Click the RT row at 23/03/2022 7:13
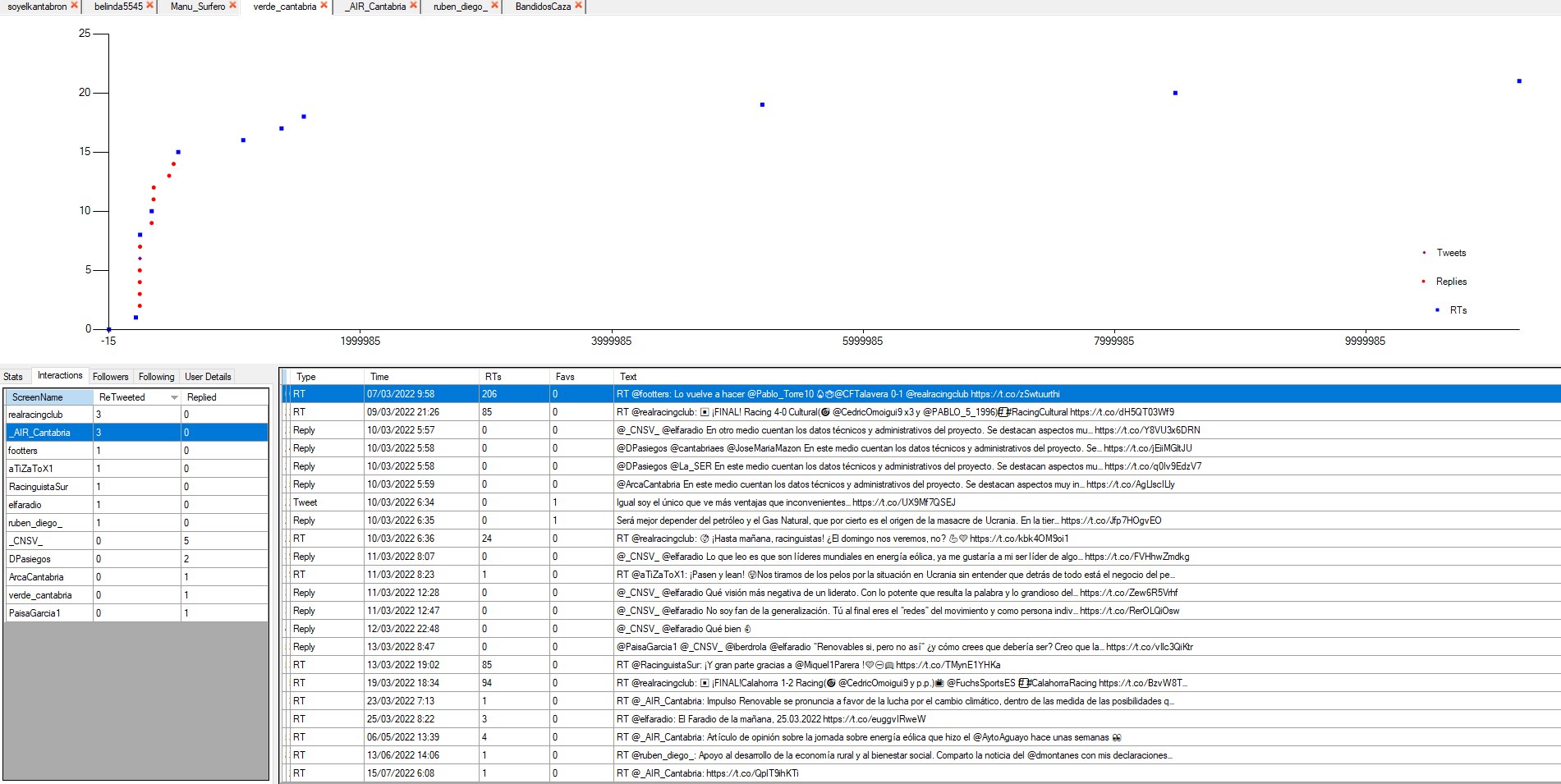This screenshot has width=1561, height=784. click(x=920, y=701)
